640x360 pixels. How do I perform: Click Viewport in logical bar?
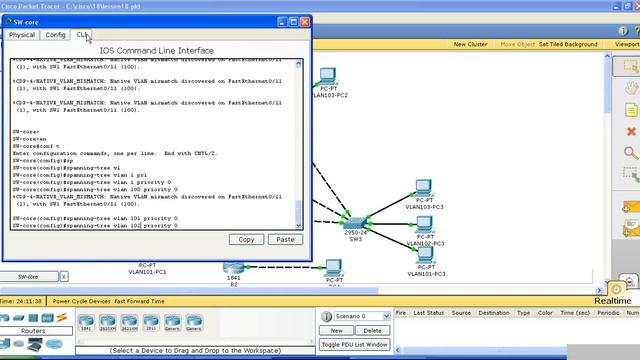click(627, 44)
